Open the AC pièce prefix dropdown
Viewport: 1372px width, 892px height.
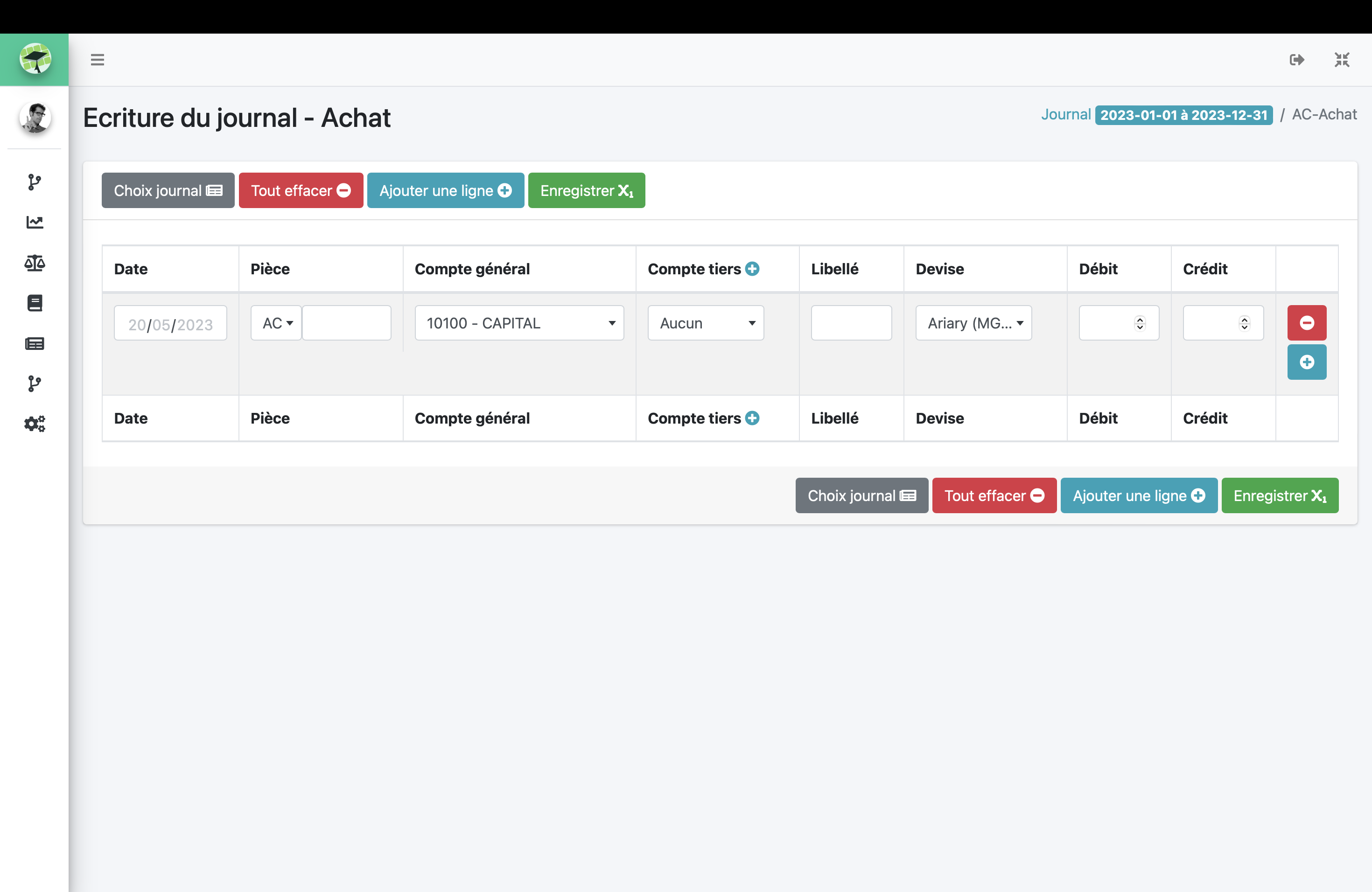tap(276, 323)
